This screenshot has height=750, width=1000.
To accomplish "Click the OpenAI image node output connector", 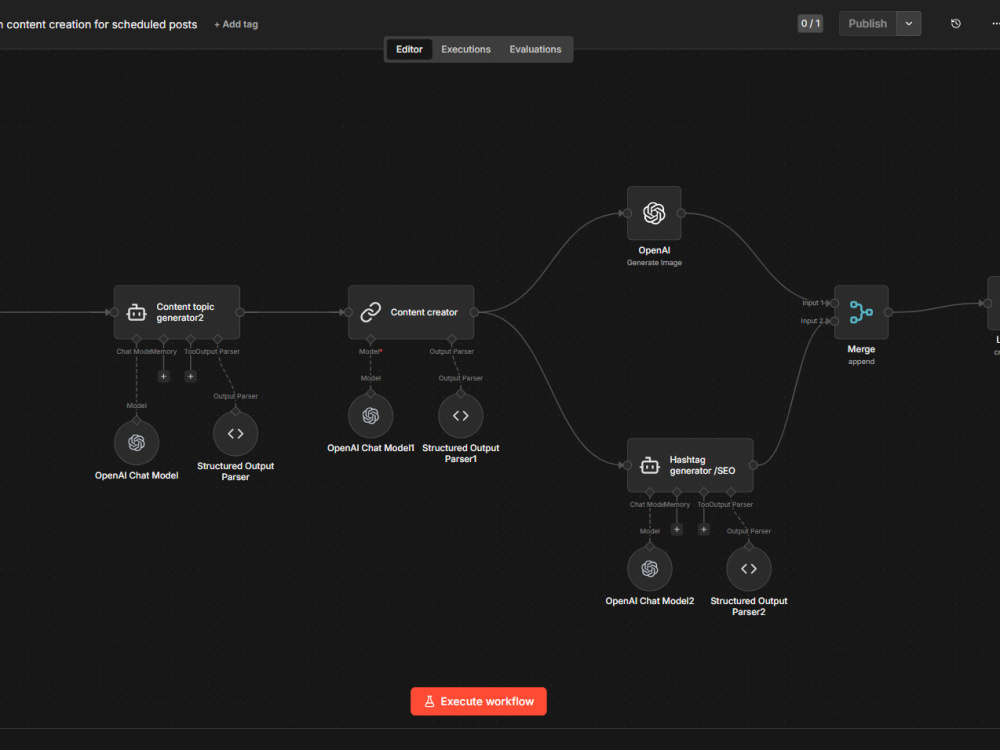I will (x=681, y=213).
